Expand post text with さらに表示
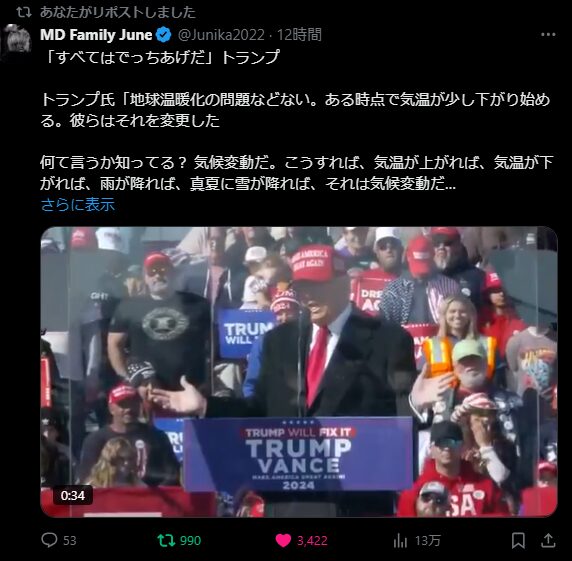 pos(78,204)
